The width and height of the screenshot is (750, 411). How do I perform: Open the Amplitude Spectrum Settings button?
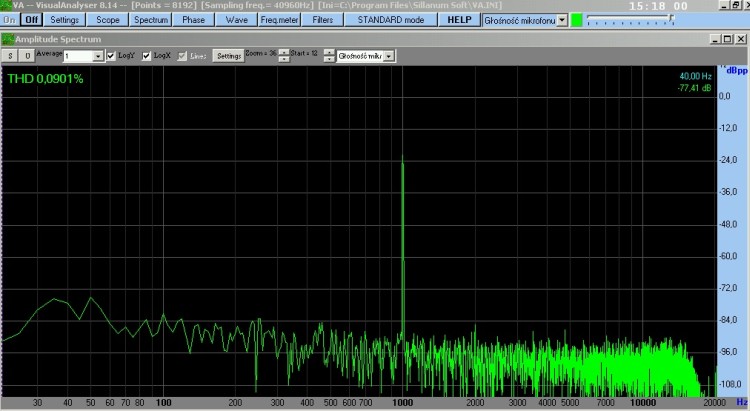coord(228,56)
